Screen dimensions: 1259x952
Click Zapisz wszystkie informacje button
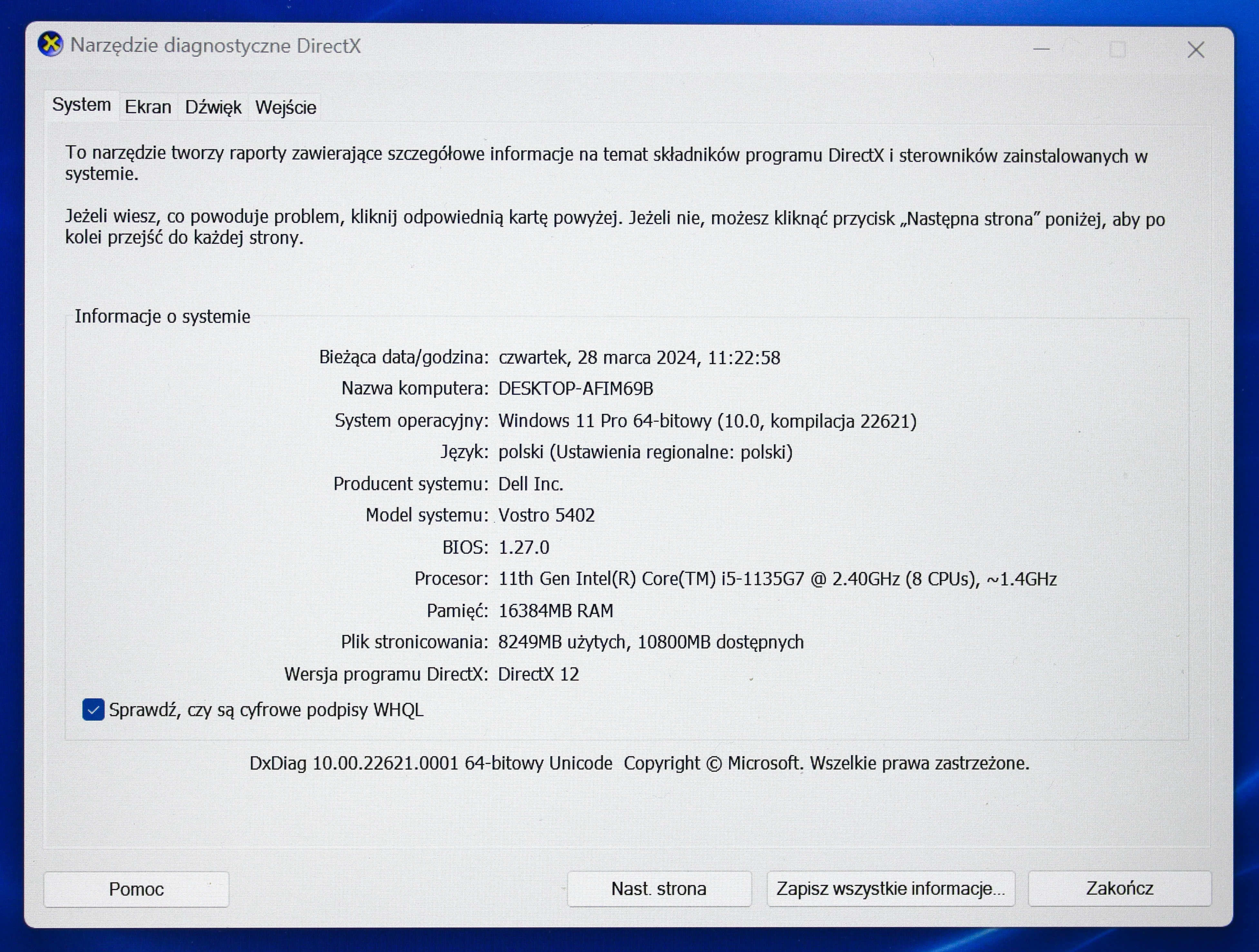pyautogui.click(x=891, y=889)
